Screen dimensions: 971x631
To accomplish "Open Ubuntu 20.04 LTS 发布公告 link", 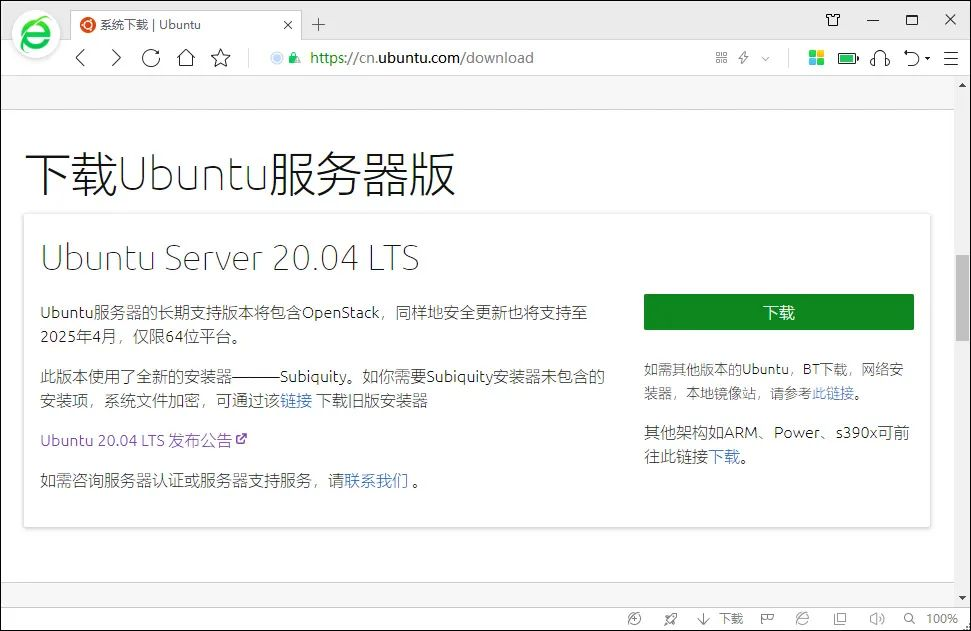I will click(144, 440).
